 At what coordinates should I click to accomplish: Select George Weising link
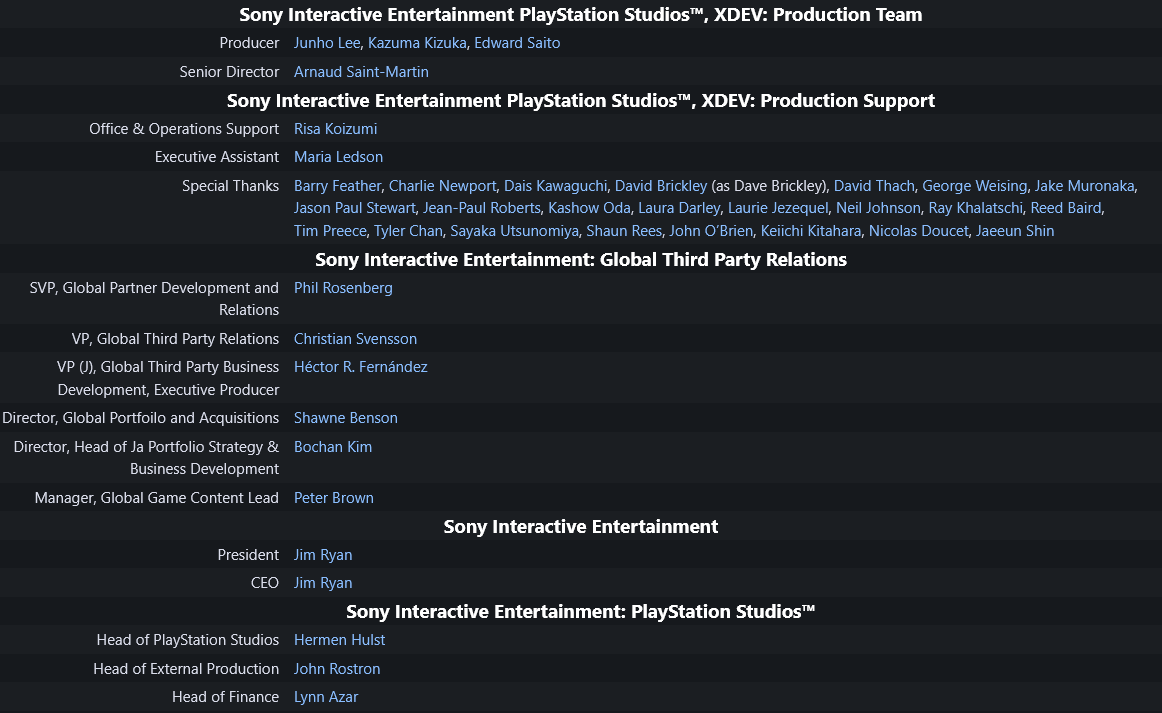(975, 186)
